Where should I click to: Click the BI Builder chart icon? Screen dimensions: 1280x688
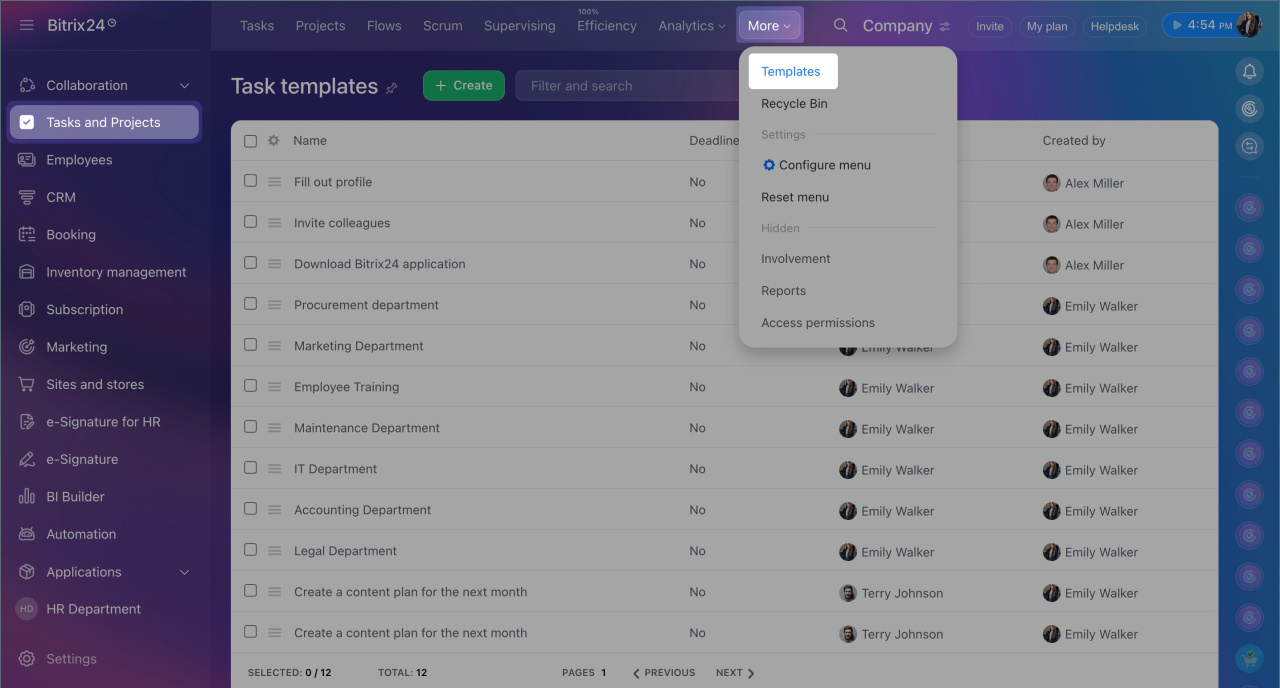point(27,497)
